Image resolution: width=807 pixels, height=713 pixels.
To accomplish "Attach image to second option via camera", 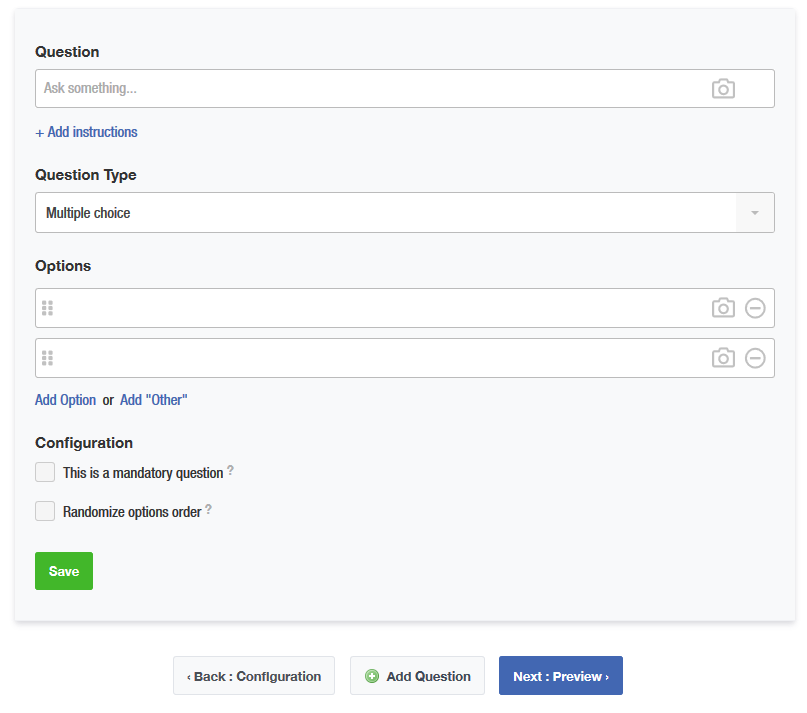I will pos(723,358).
